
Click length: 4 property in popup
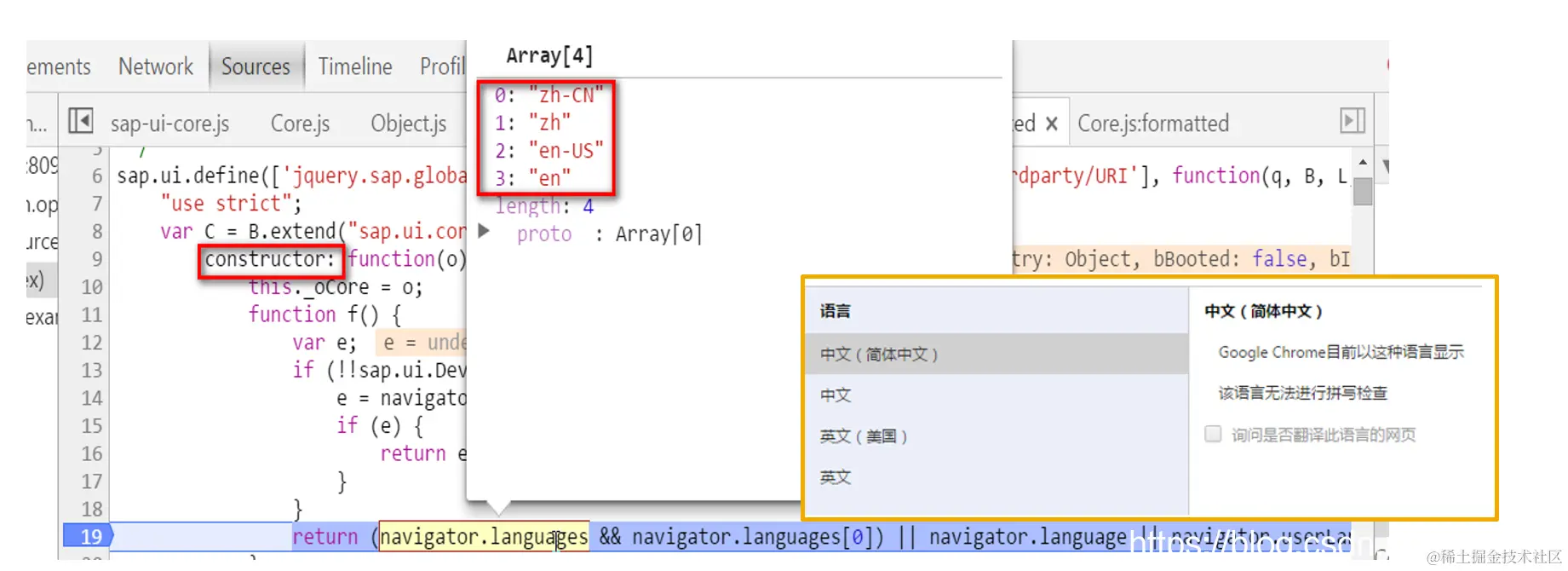544,206
